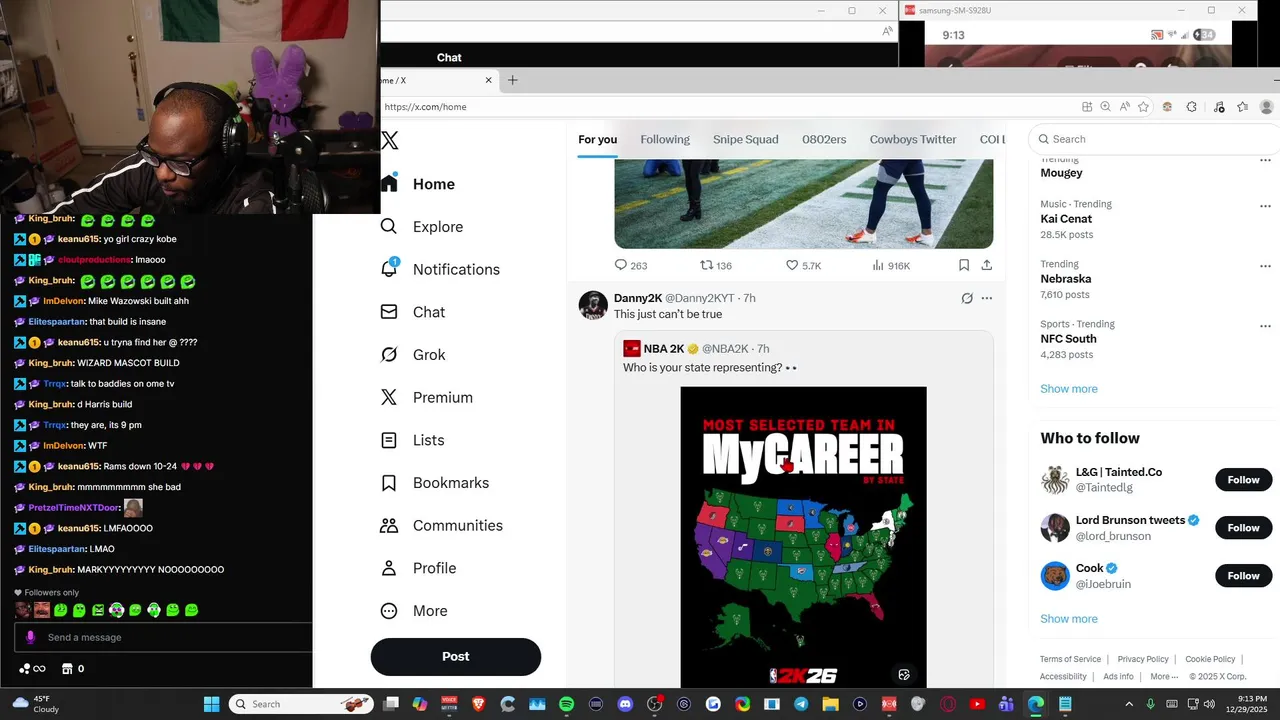The width and height of the screenshot is (1280, 720).
Task: Follow L&G | Tainted.Co
Action: tap(1243, 480)
